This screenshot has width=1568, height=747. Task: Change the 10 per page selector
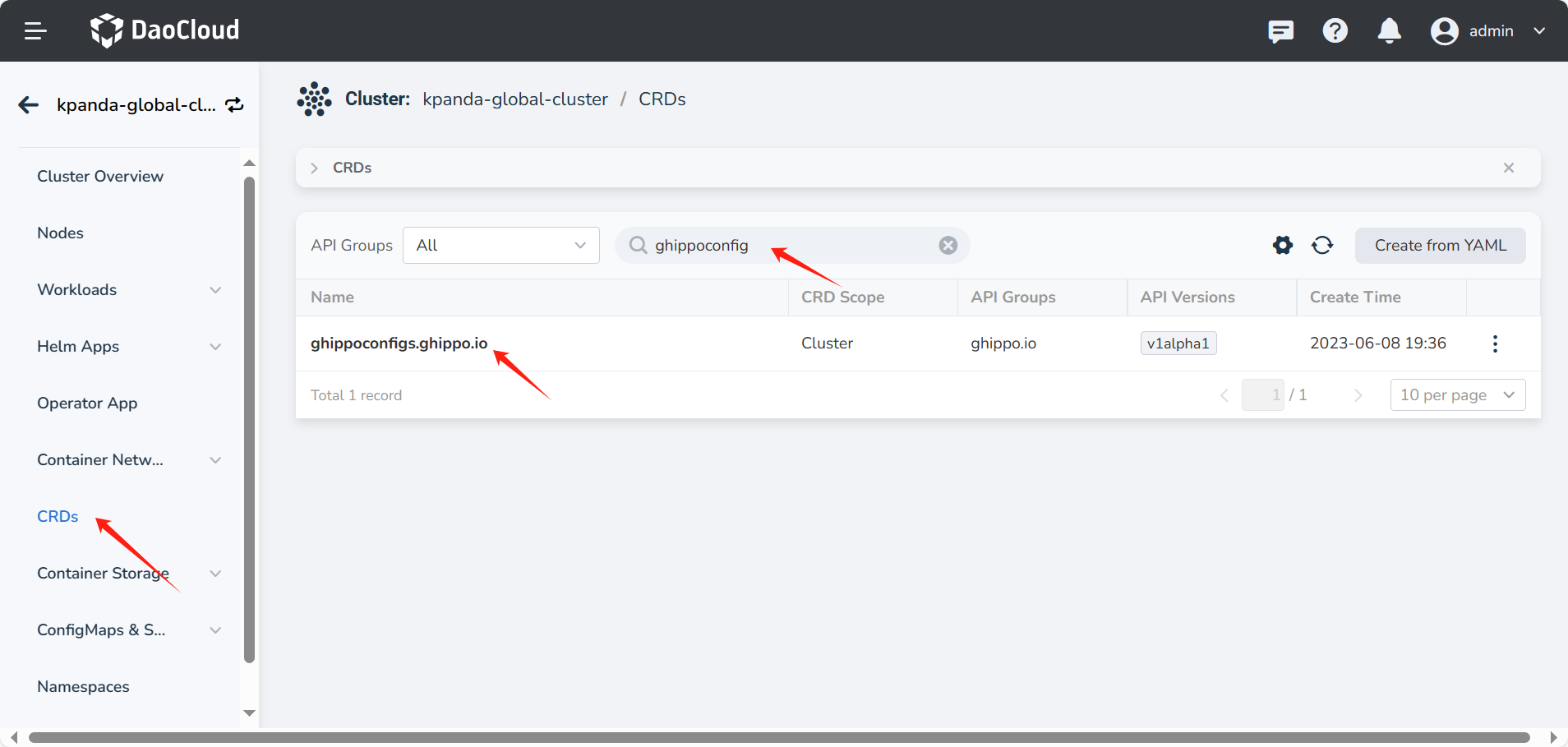coord(1457,395)
